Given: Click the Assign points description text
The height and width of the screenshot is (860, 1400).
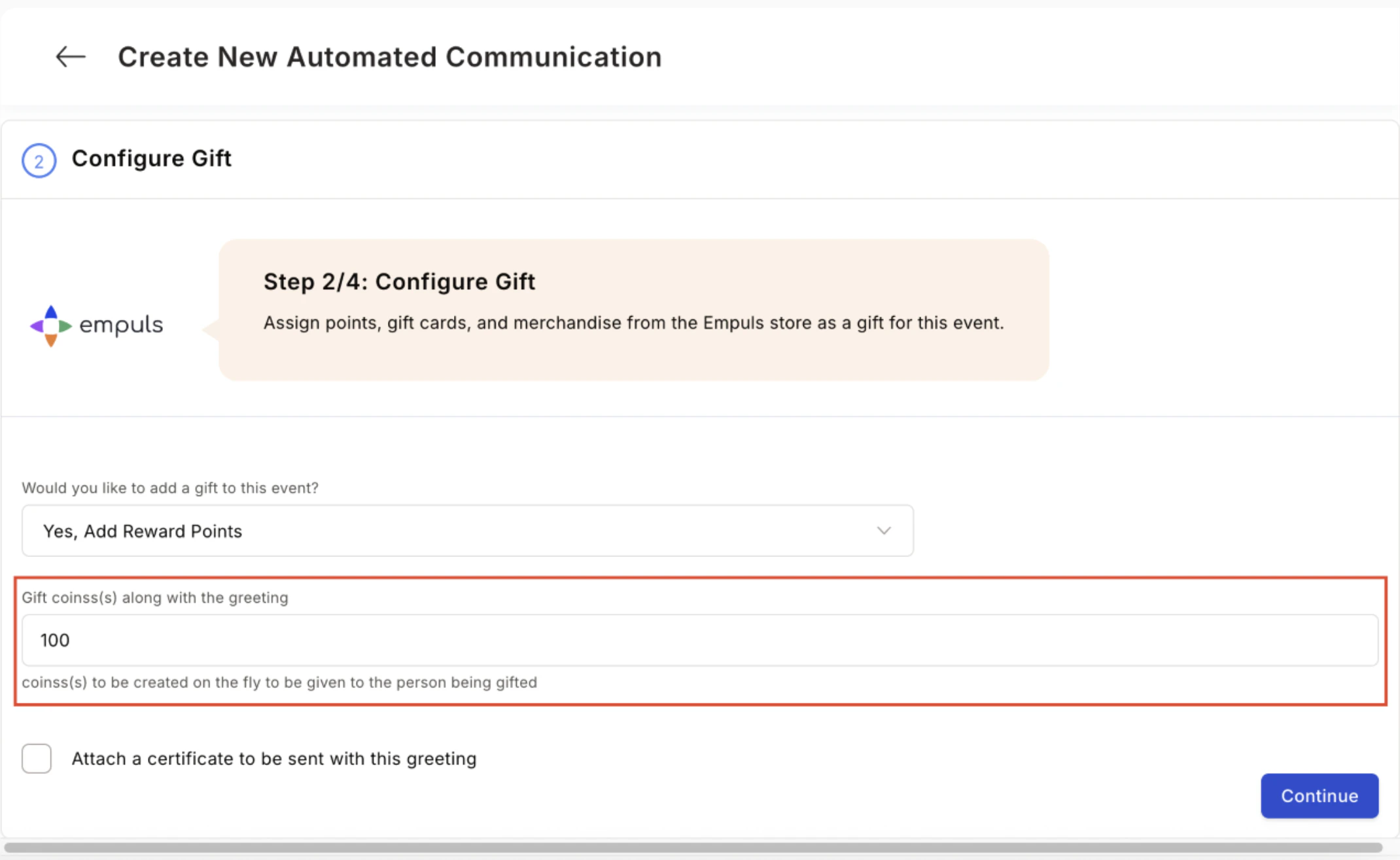Looking at the screenshot, I should tap(633, 323).
